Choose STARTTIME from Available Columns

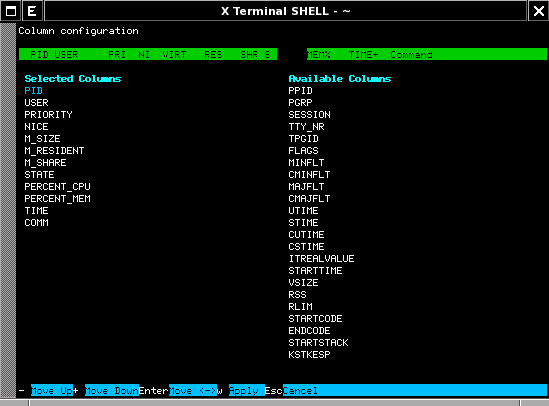[315, 271]
